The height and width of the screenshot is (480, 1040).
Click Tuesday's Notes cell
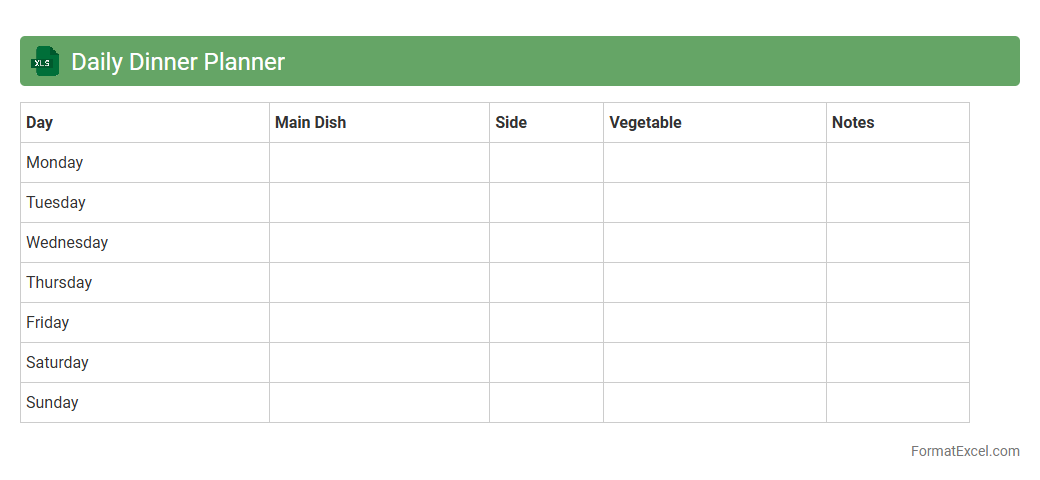(x=897, y=202)
